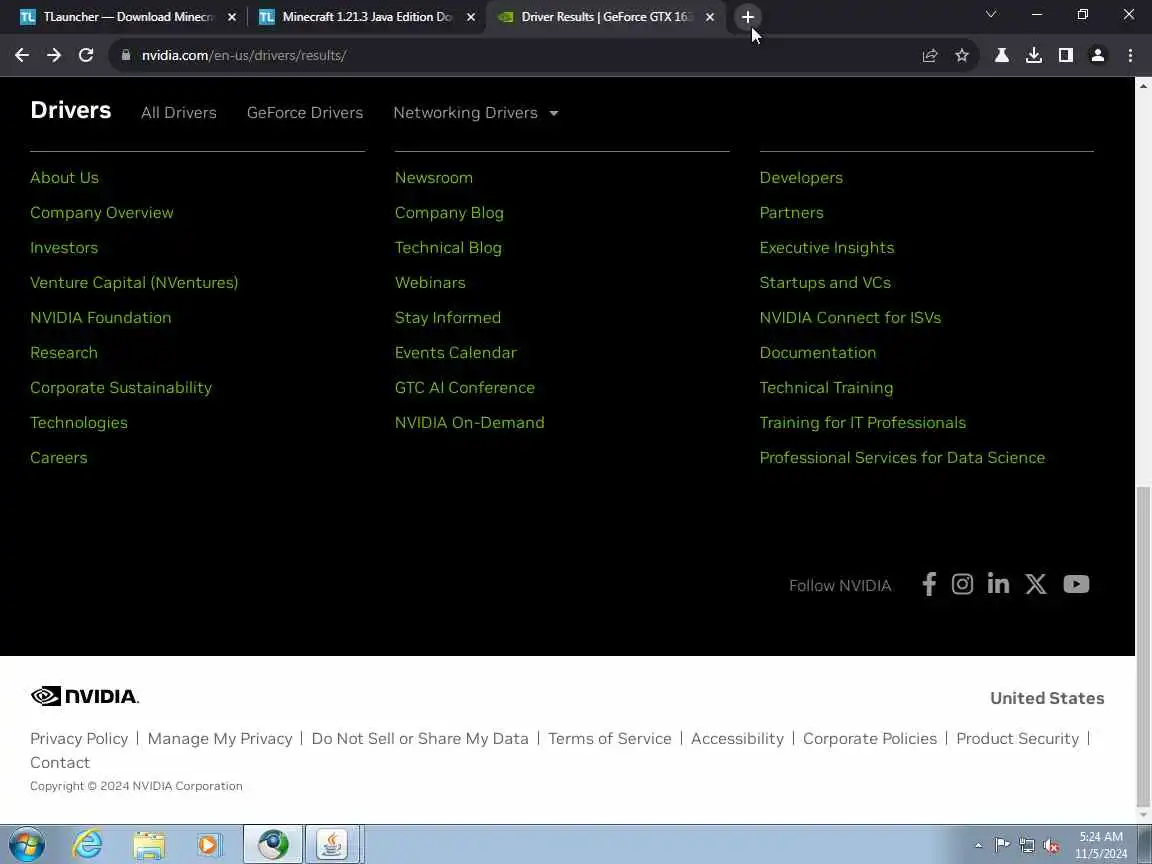The height and width of the screenshot is (864, 1152).
Task: Click the share page icon in address bar
Action: pyautogui.click(x=929, y=55)
